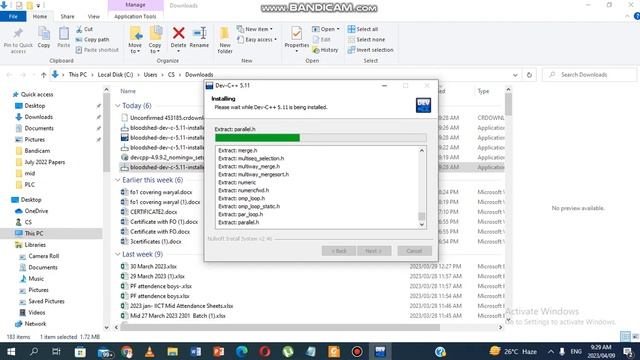Click file list horizontal scrollbar
Image resolution: width=640 pixels, height=360 pixels.
(x=280, y=327)
